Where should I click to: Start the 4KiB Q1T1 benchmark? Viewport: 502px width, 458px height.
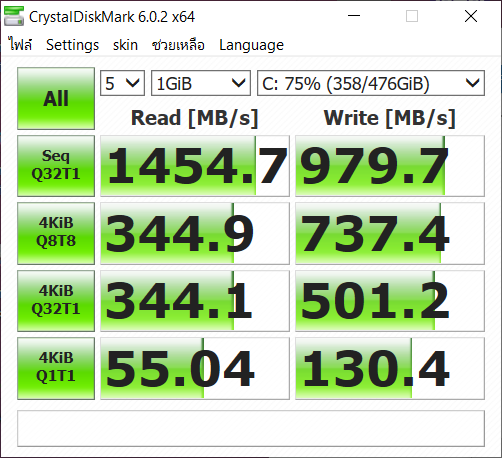tap(56, 368)
